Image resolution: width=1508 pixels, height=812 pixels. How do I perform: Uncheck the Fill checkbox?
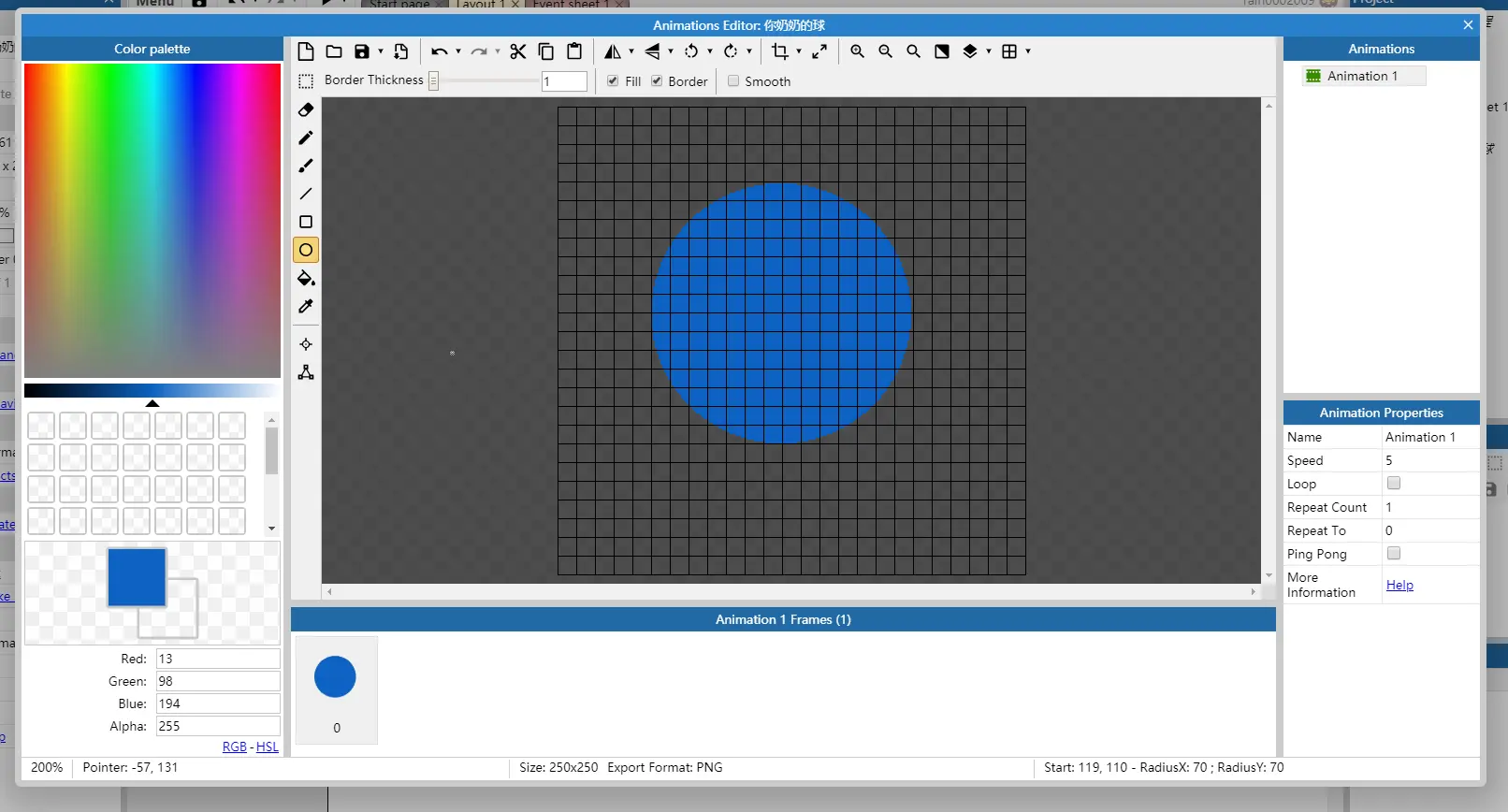pos(613,81)
